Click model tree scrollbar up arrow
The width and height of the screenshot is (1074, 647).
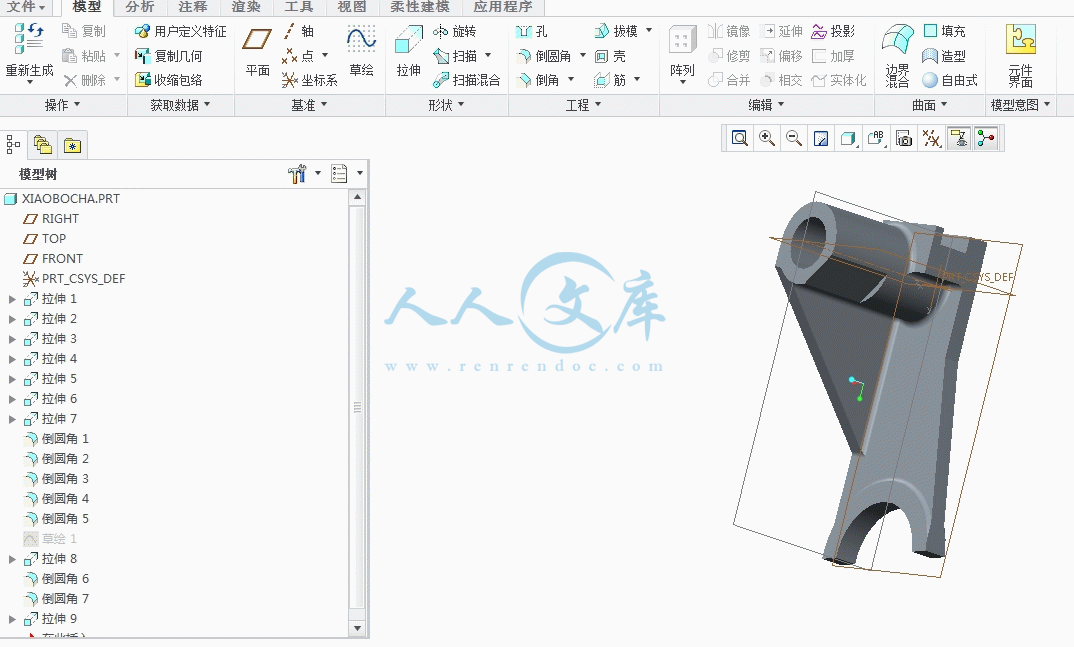[357, 197]
